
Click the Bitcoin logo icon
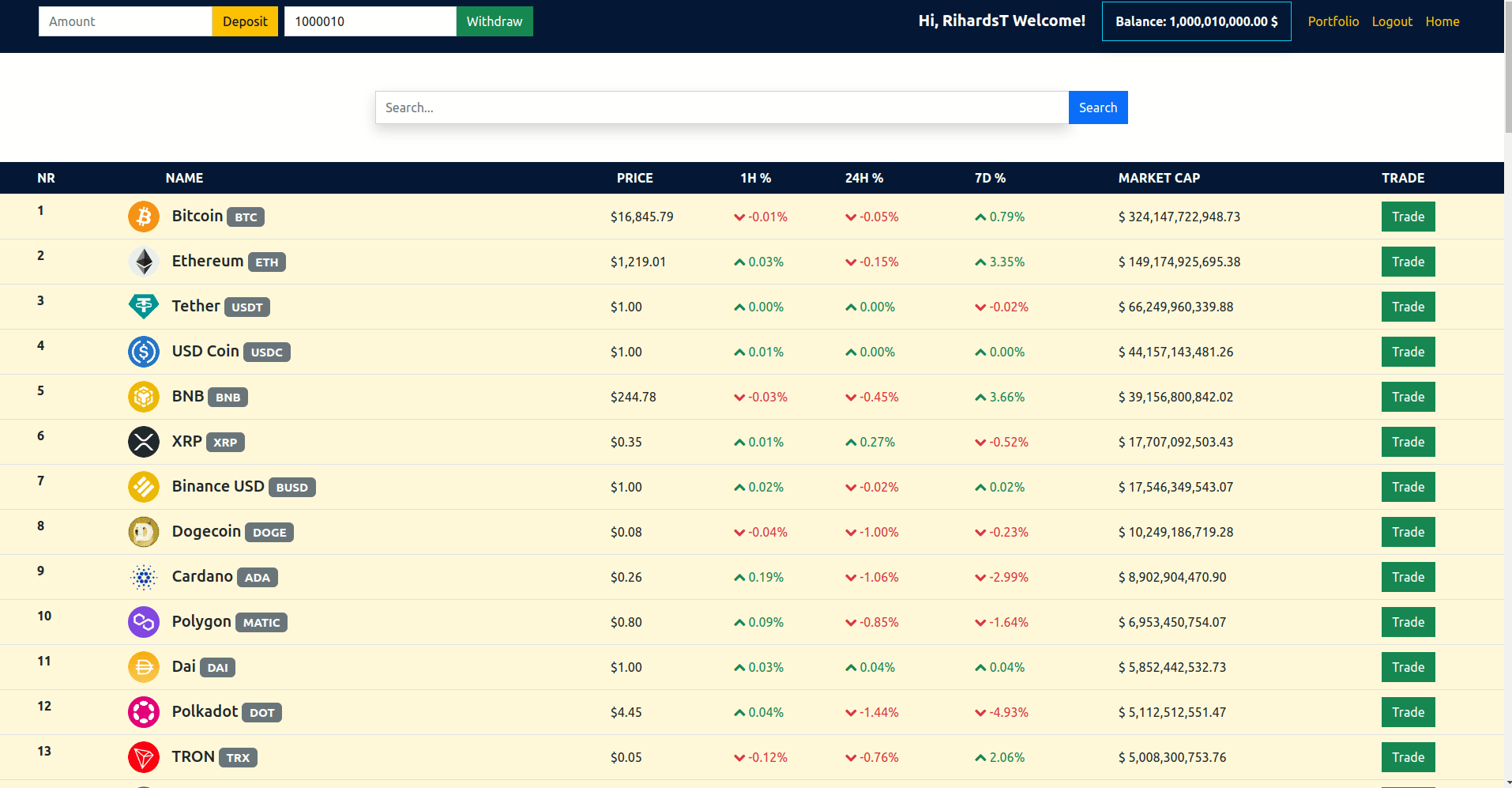(144, 217)
